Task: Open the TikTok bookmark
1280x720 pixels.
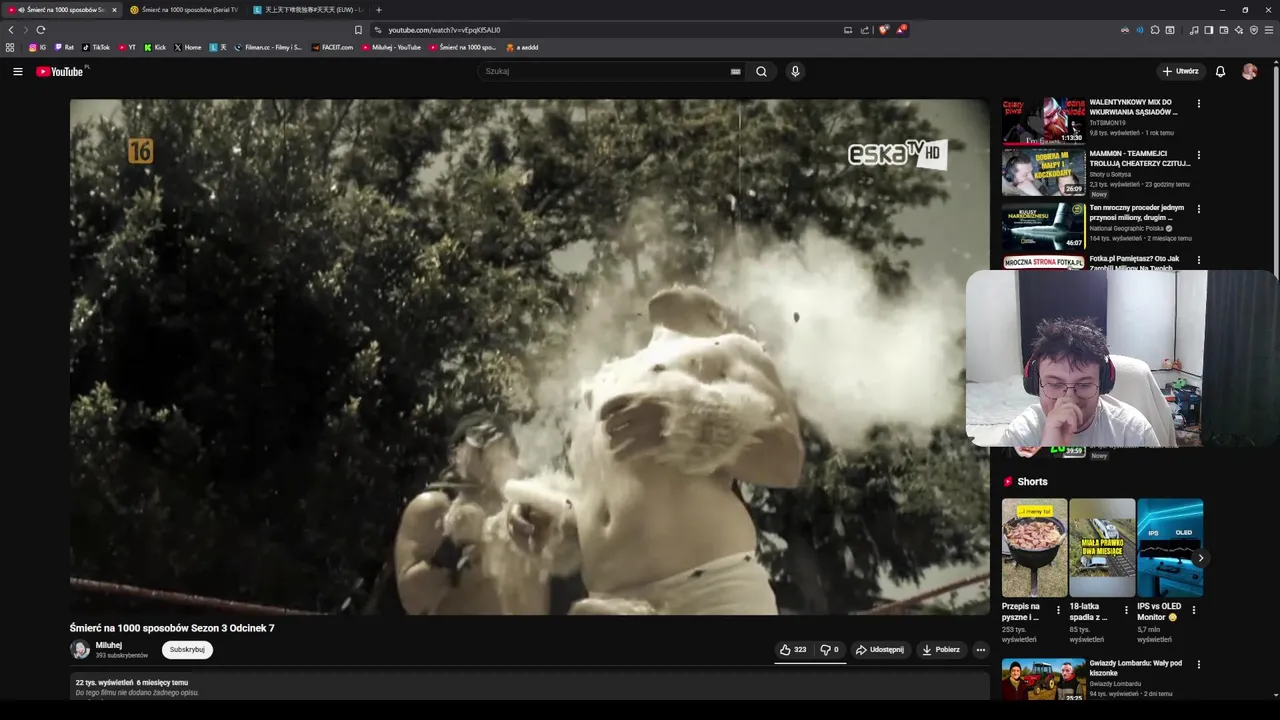Action: tap(96, 47)
